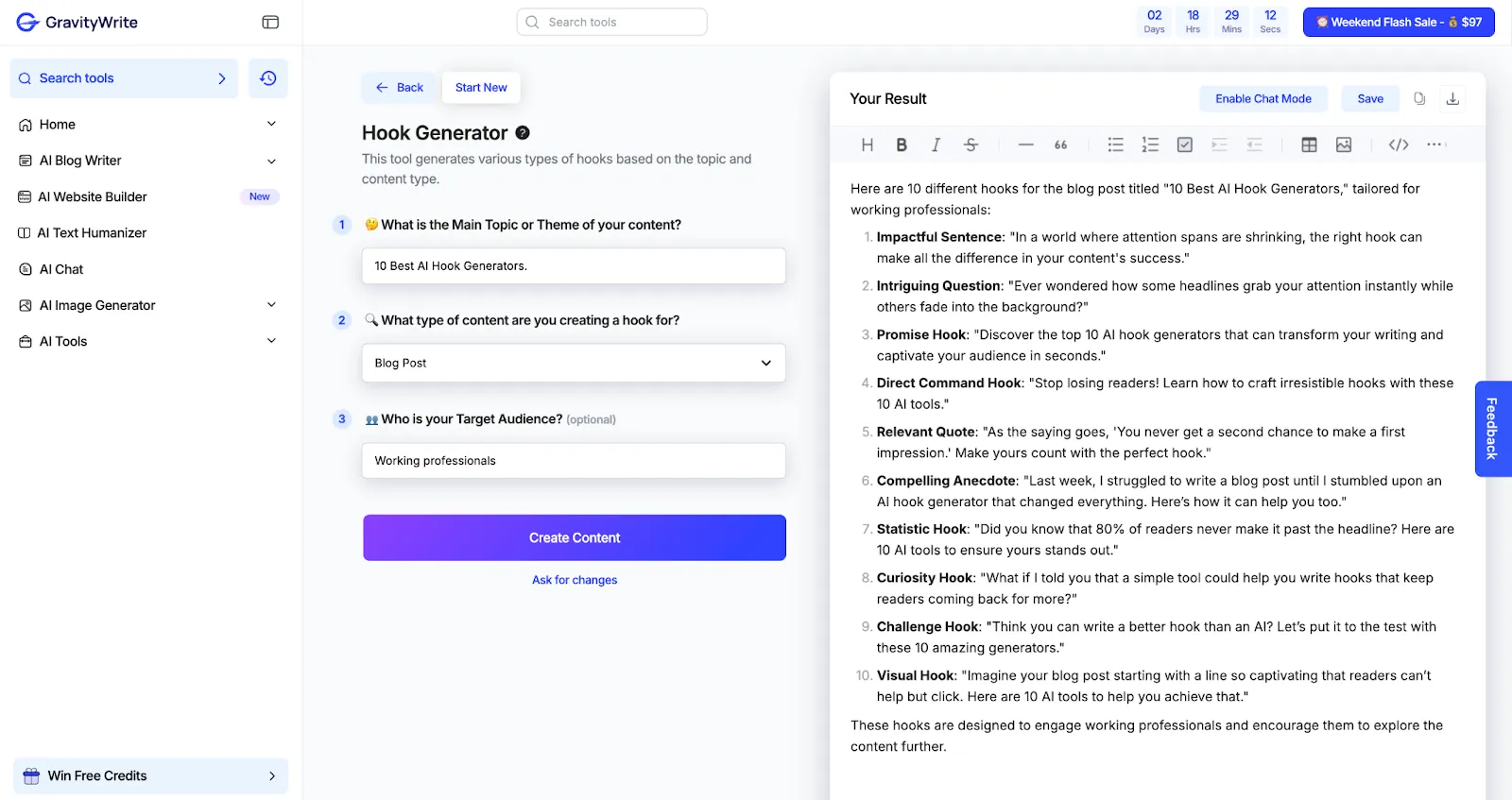Screen dimensions: 1512x800
Task: Click the Hook Generator help icon
Action: pos(523,133)
